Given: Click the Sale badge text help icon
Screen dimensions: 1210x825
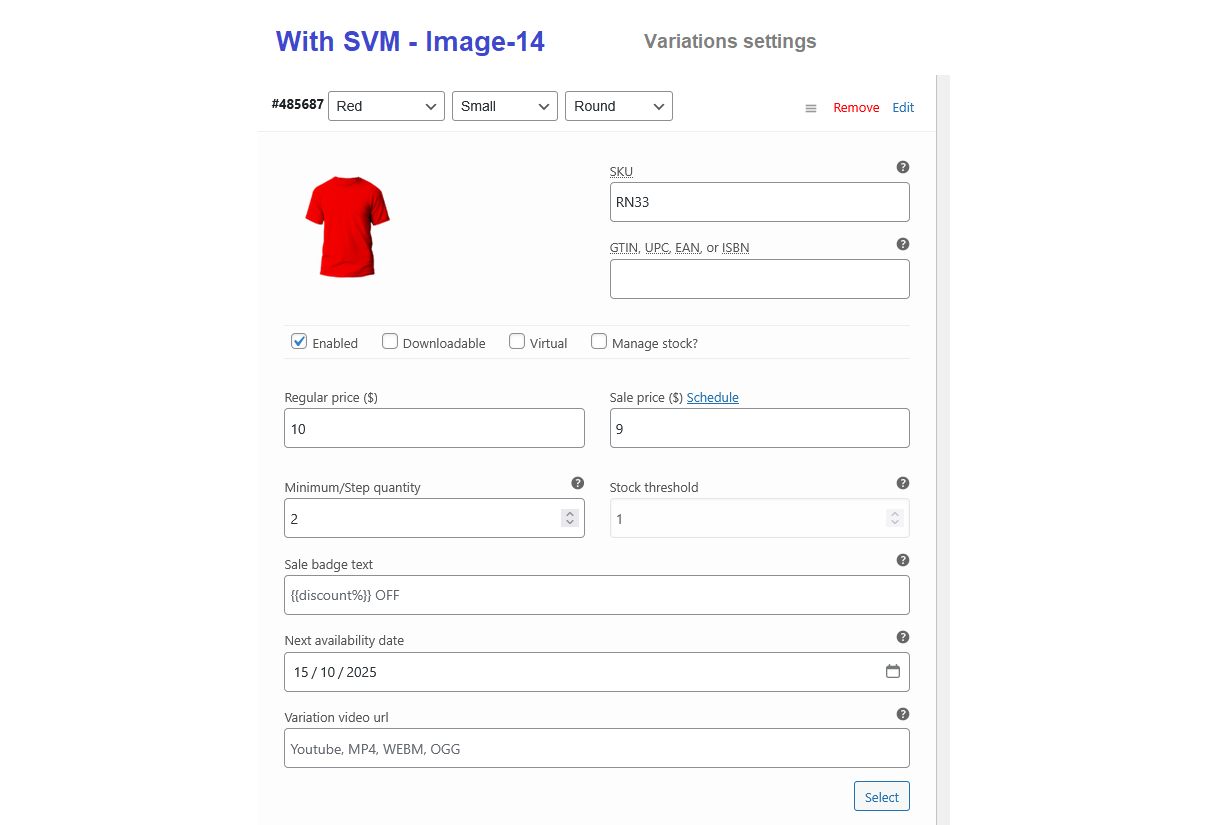Looking at the screenshot, I should [903, 560].
